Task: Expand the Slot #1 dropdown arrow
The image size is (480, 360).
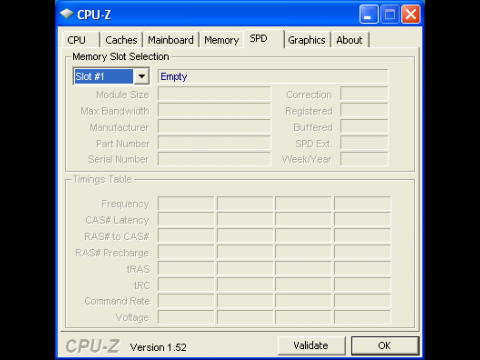Action: tap(142, 76)
